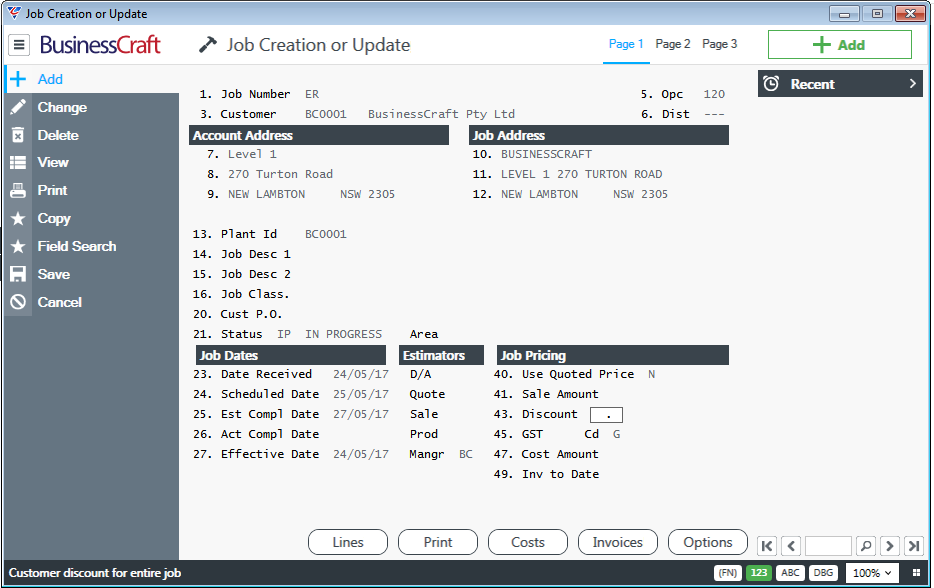Click the Cancel circle-slash icon
934x588 pixels.
(18, 302)
